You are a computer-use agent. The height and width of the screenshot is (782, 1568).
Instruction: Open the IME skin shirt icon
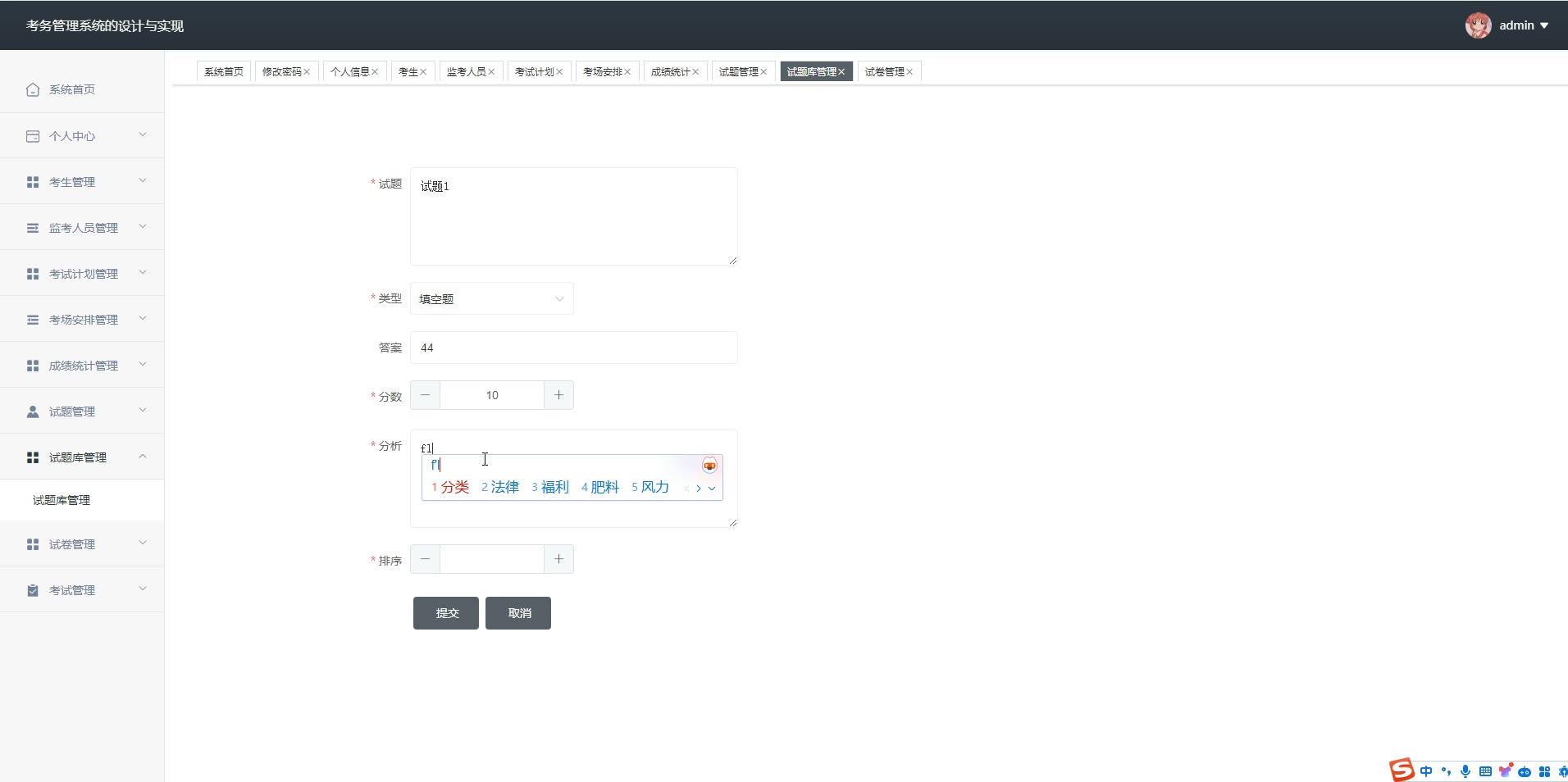pos(1505,771)
